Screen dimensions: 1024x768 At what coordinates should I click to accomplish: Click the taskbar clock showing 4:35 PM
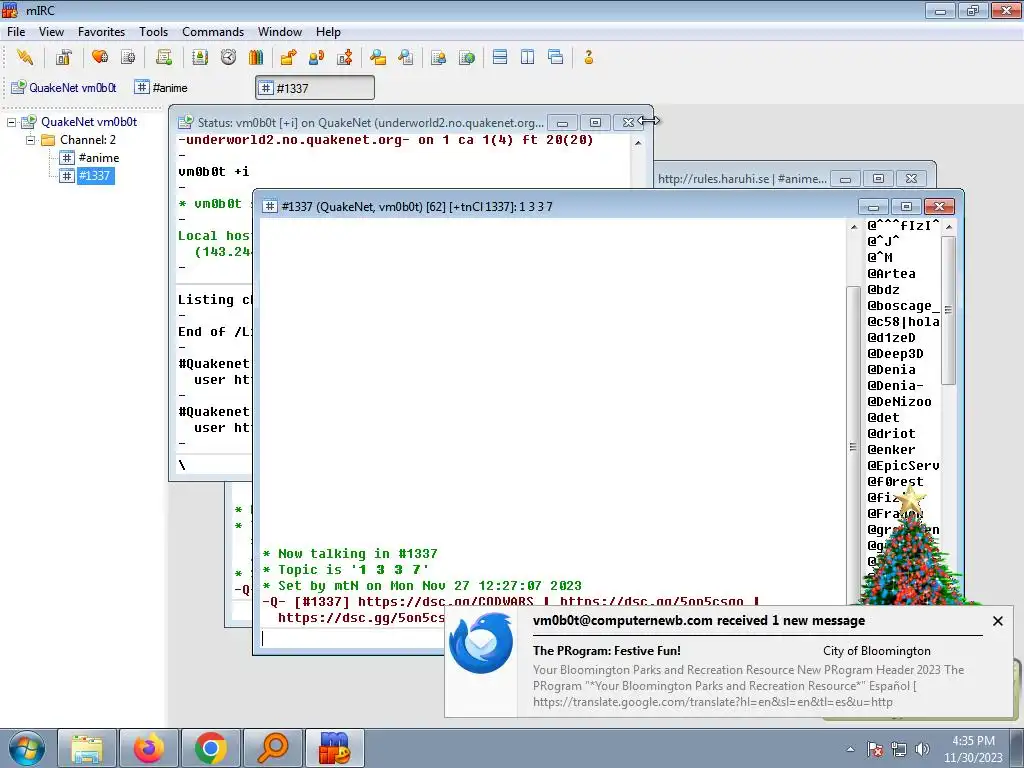(x=973, y=741)
